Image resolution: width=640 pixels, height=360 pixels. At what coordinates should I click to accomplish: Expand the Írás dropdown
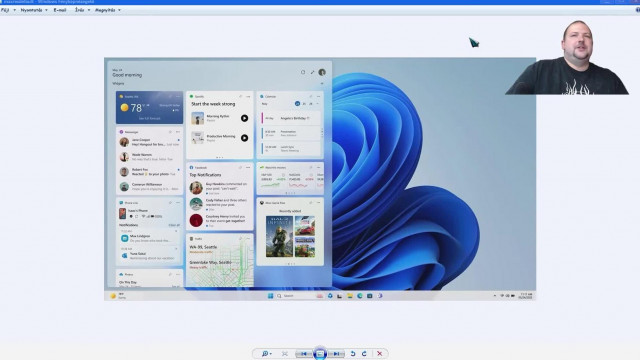click(x=82, y=10)
